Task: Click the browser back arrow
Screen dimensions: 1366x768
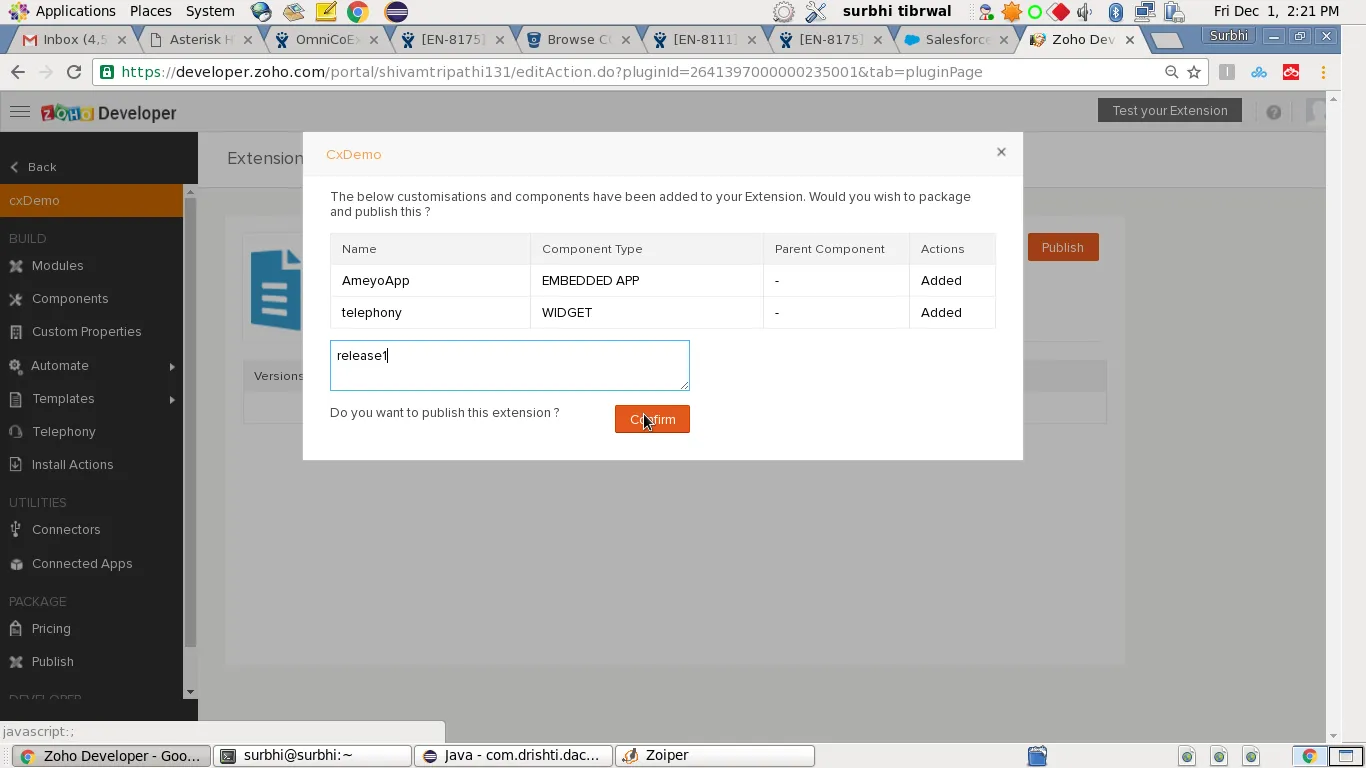Action: pyautogui.click(x=18, y=72)
